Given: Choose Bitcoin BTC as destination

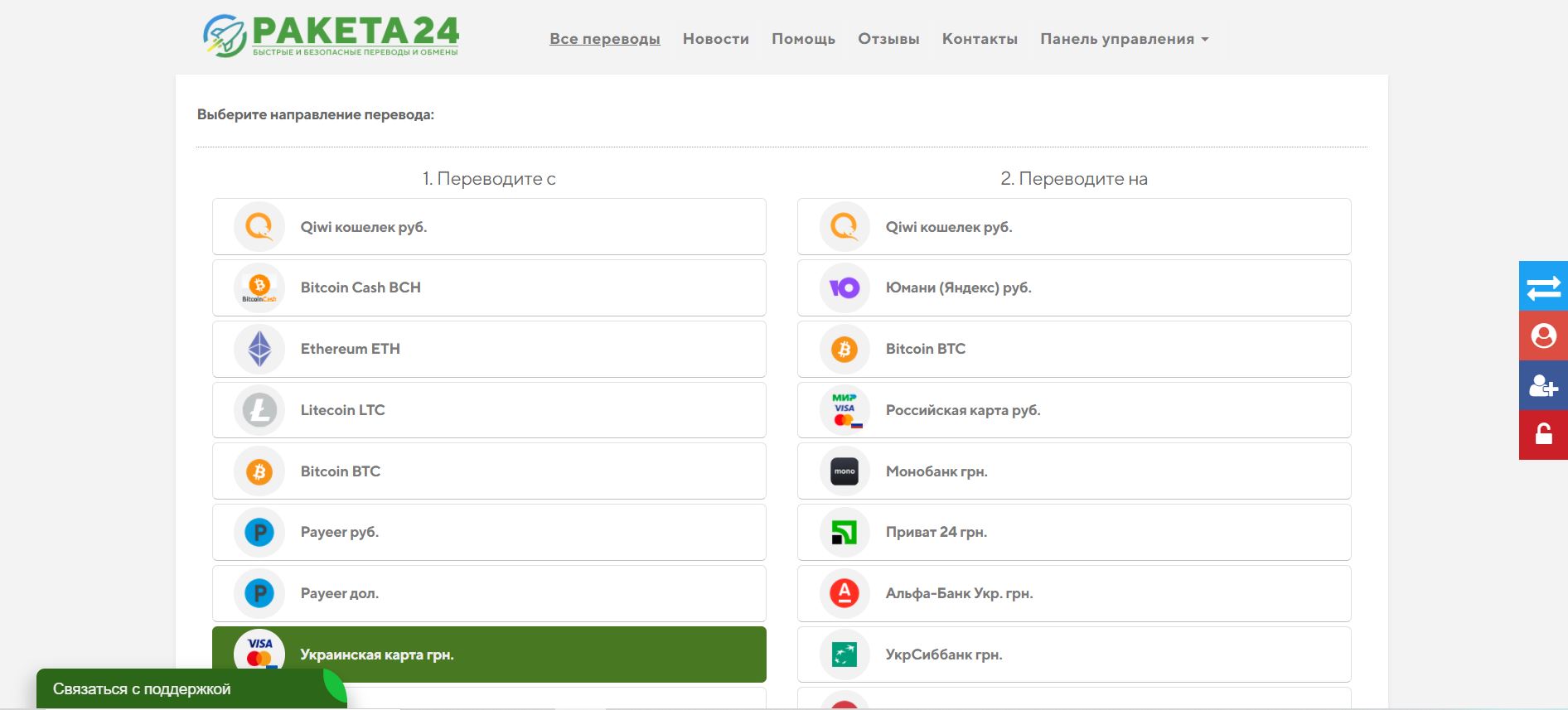Looking at the screenshot, I should (1074, 349).
